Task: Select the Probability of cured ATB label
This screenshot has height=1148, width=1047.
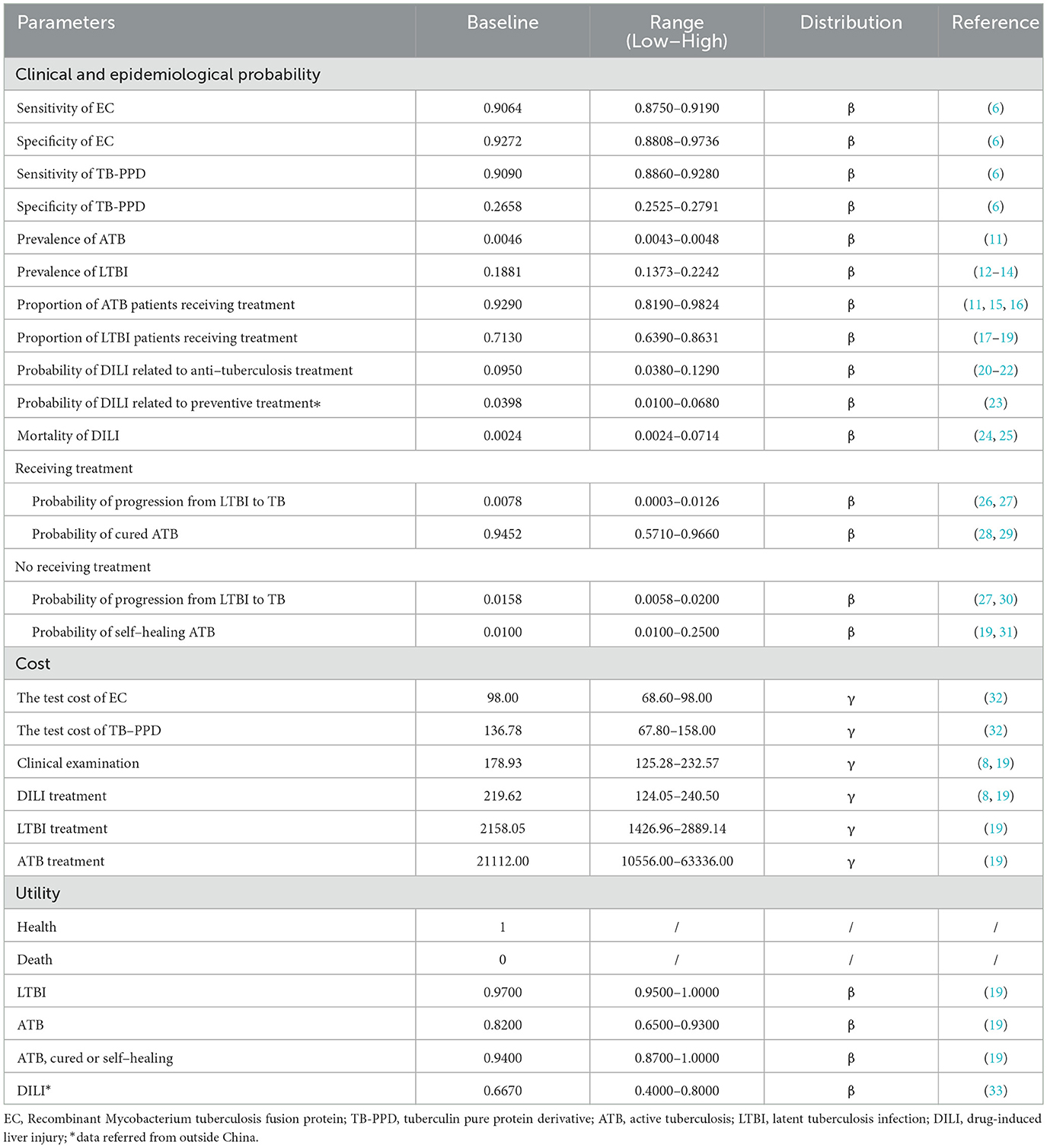Action: click(105, 534)
